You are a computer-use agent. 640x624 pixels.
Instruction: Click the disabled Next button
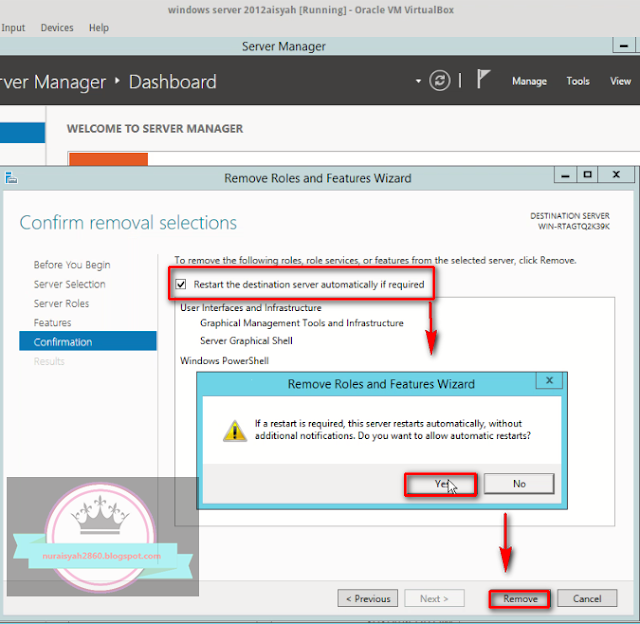(434, 599)
